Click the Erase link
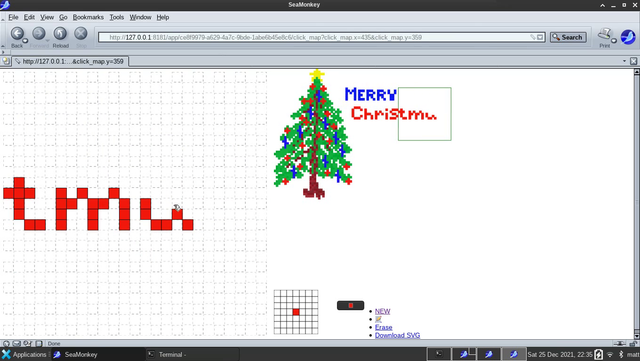 383,327
